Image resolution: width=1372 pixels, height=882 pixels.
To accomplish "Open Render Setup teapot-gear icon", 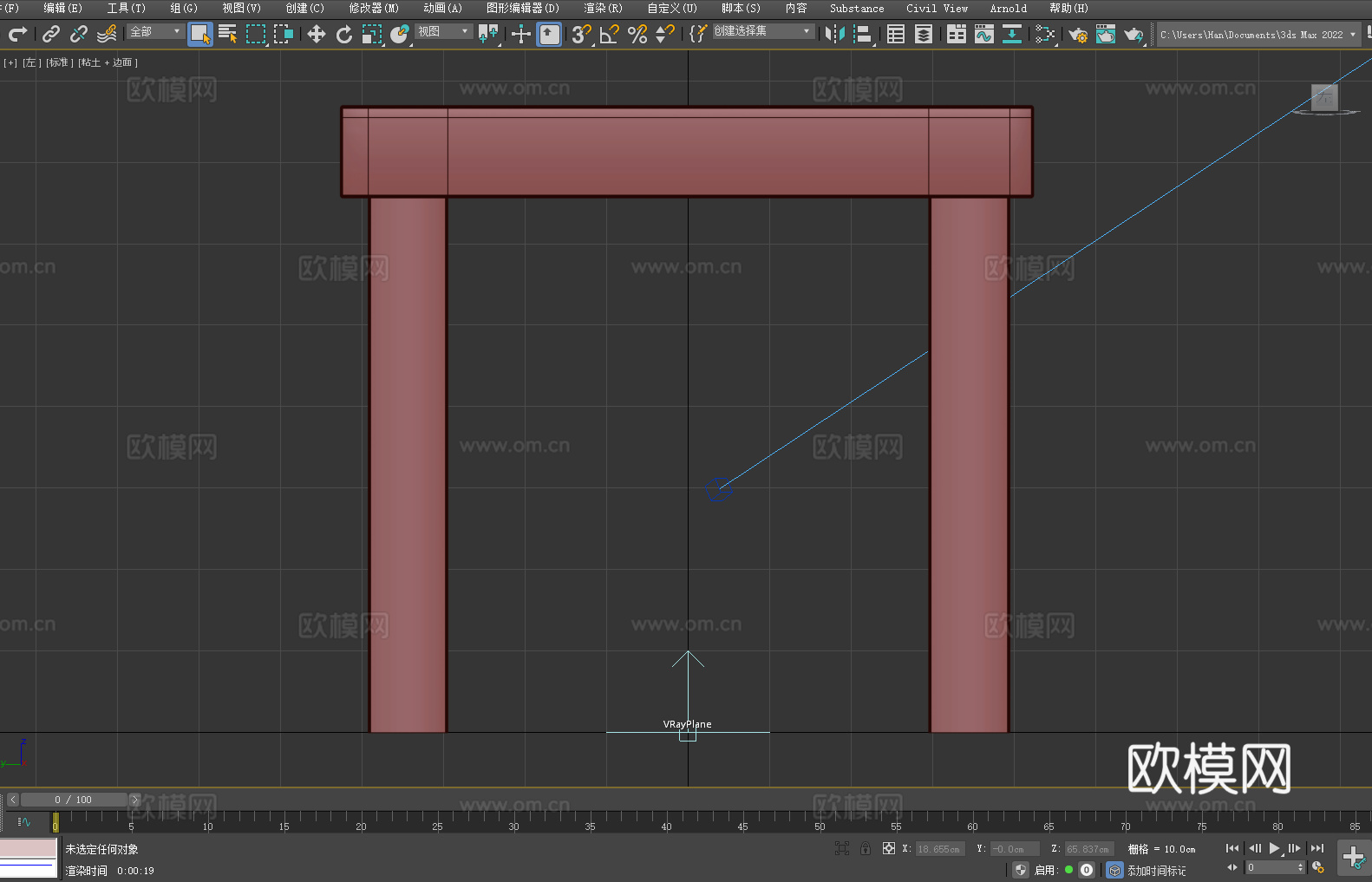I will coord(1078,34).
